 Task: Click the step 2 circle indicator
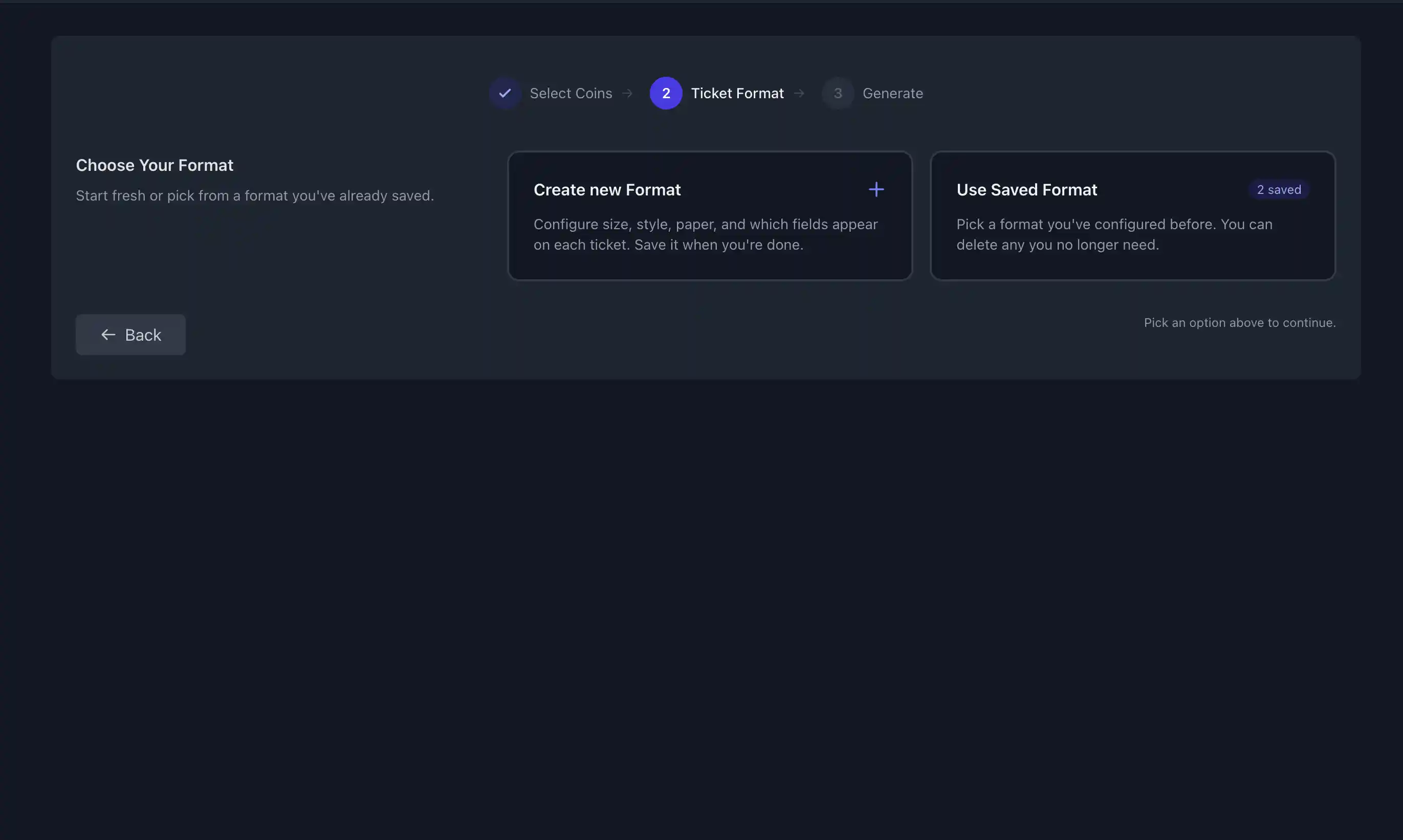coord(666,93)
